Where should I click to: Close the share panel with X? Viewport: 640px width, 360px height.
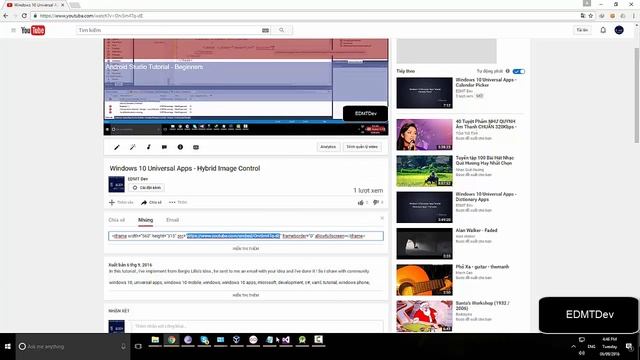tap(382, 218)
